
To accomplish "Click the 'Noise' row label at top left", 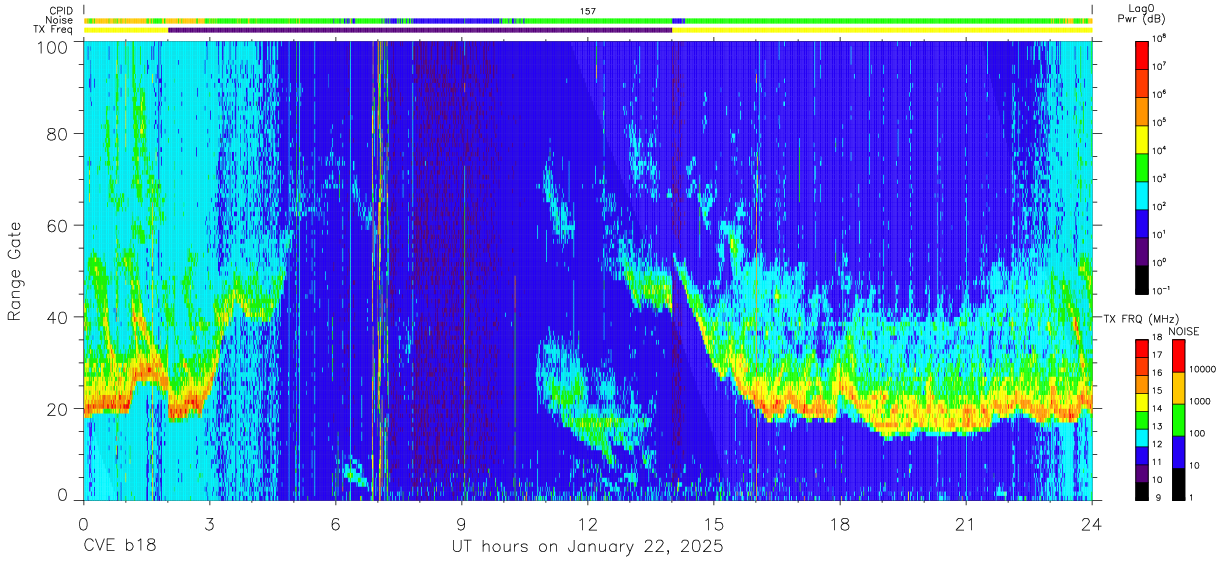I will click(60, 20).
